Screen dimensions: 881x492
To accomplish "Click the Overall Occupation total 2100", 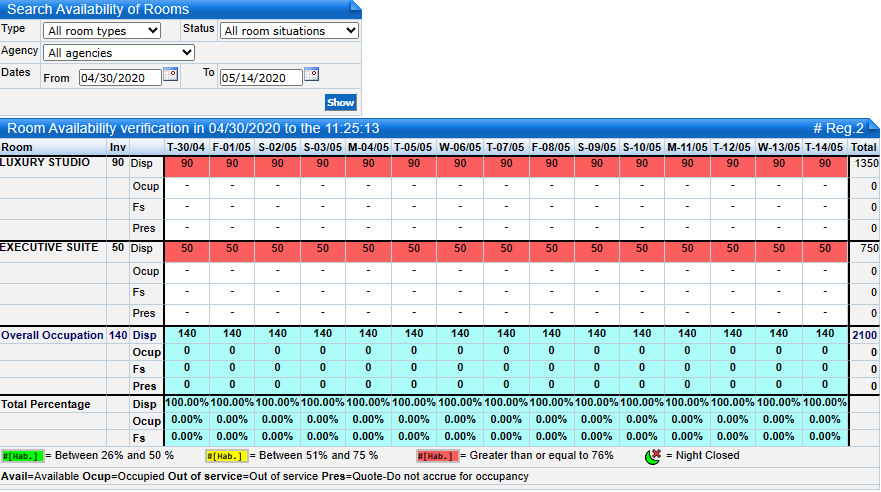I will tap(865, 335).
